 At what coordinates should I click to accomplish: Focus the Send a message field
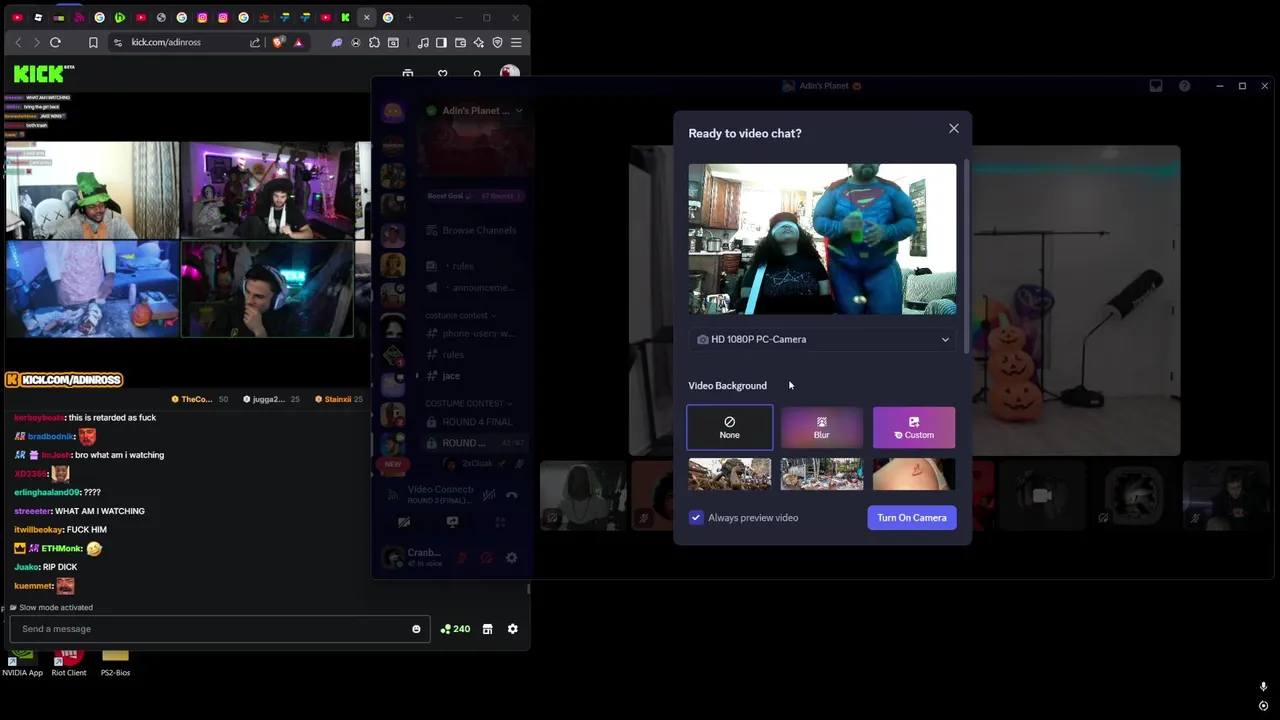[220, 629]
